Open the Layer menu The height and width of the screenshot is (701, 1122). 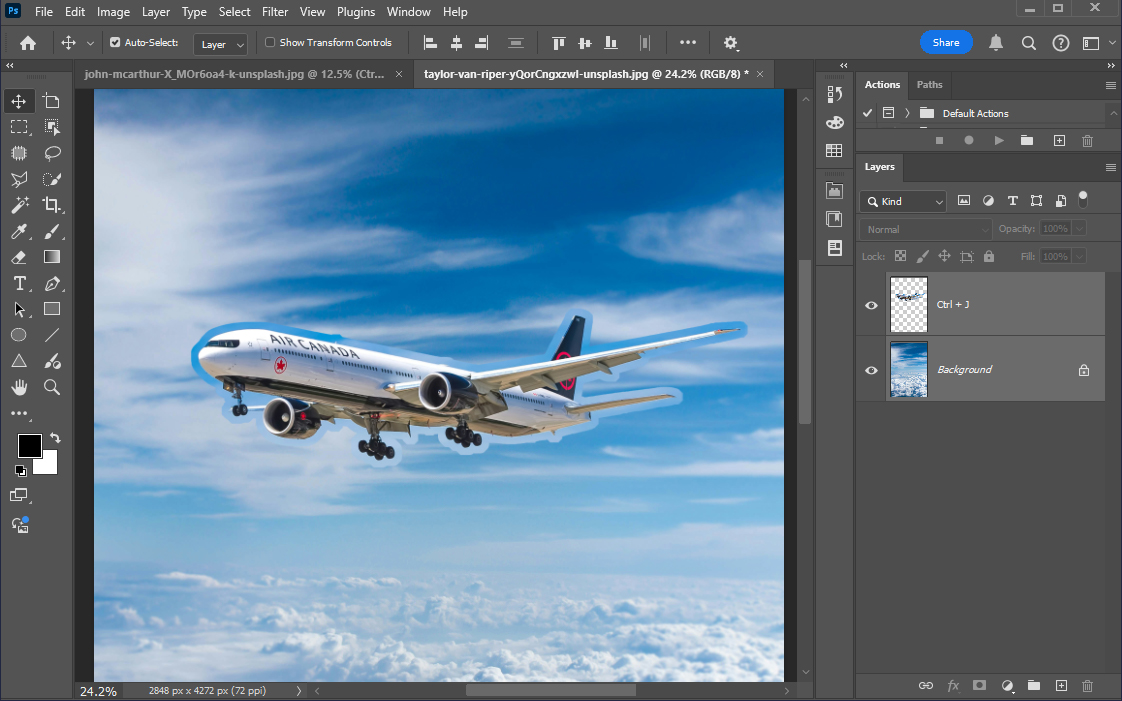155,12
